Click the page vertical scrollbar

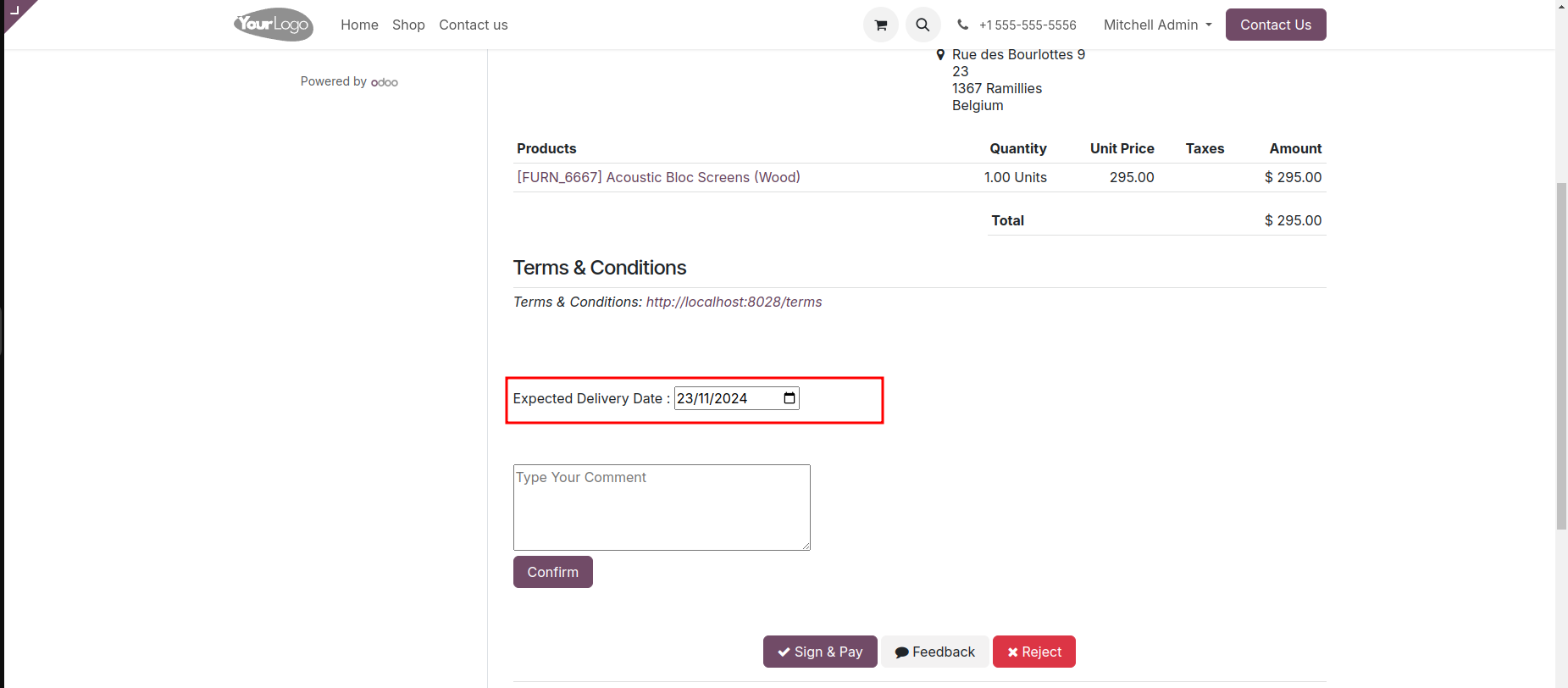(x=1561, y=356)
